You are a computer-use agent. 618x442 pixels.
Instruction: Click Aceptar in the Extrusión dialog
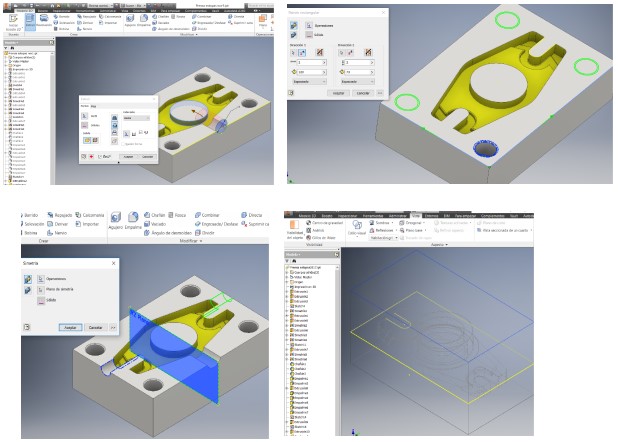pos(128,157)
